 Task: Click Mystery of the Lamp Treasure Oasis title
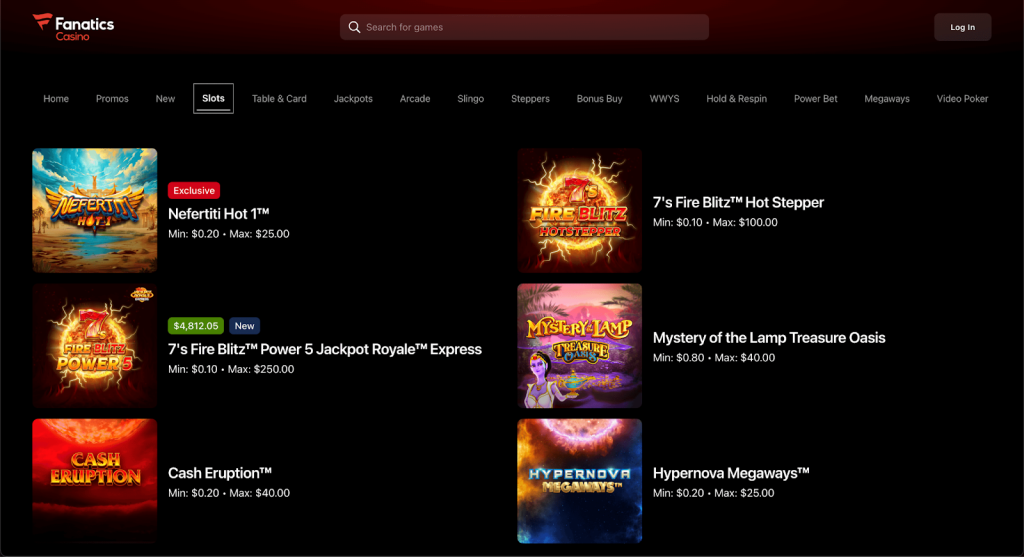point(769,338)
